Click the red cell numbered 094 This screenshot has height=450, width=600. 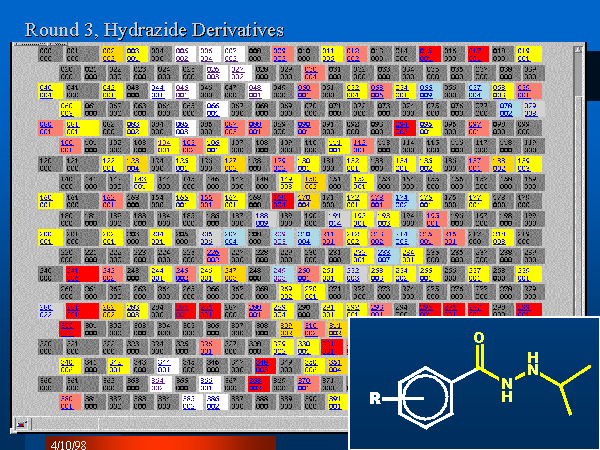[x=404, y=127]
